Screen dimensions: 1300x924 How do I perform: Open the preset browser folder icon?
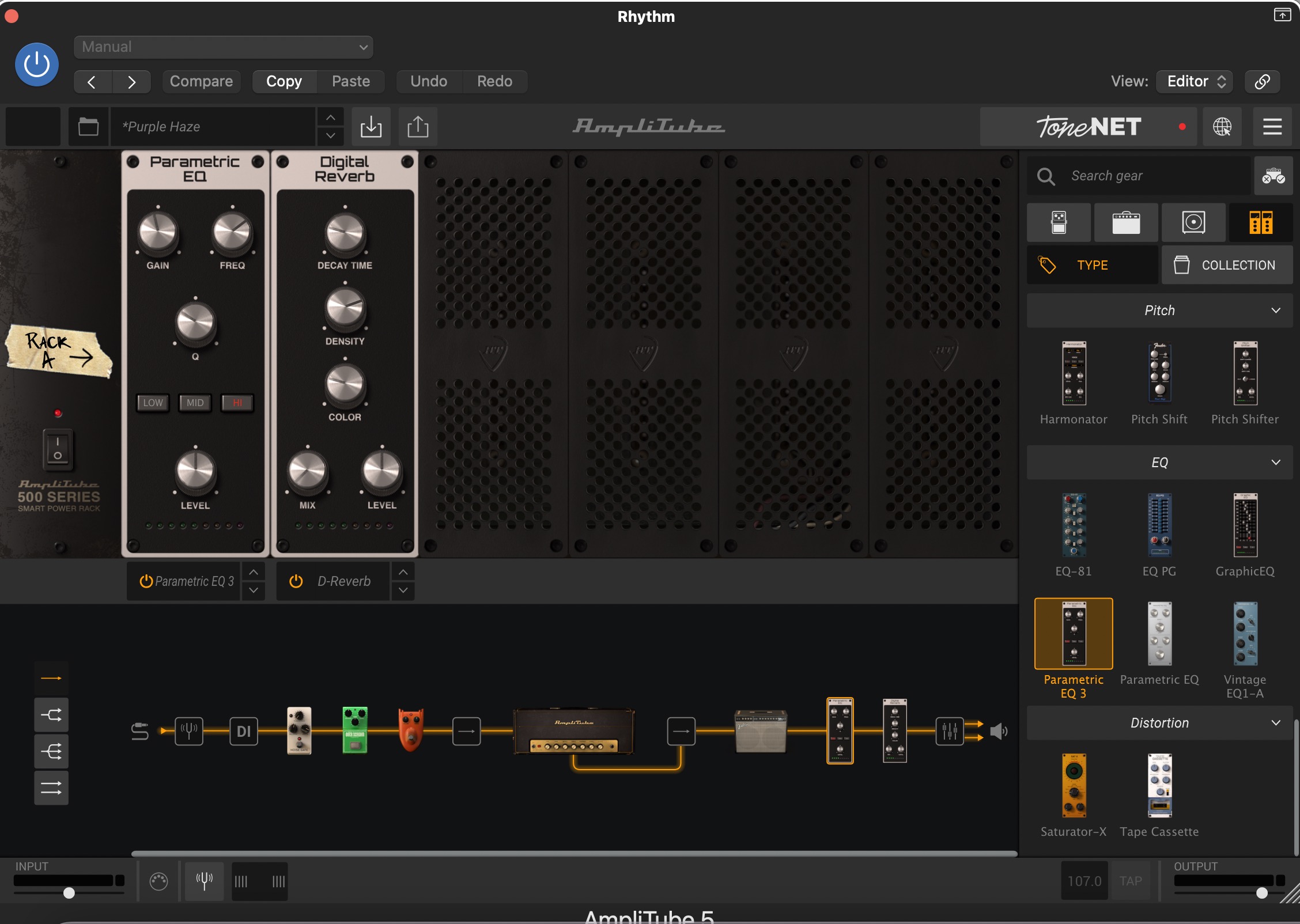pyautogui.click(x=88, y=126)
